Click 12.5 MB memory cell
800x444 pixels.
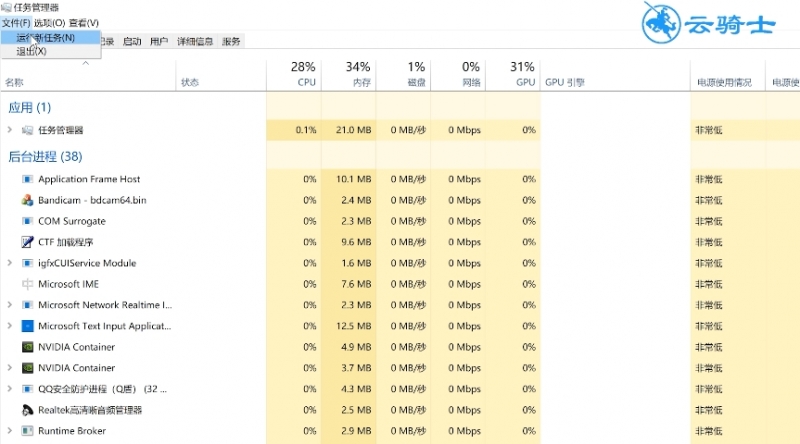coord(348,326)
